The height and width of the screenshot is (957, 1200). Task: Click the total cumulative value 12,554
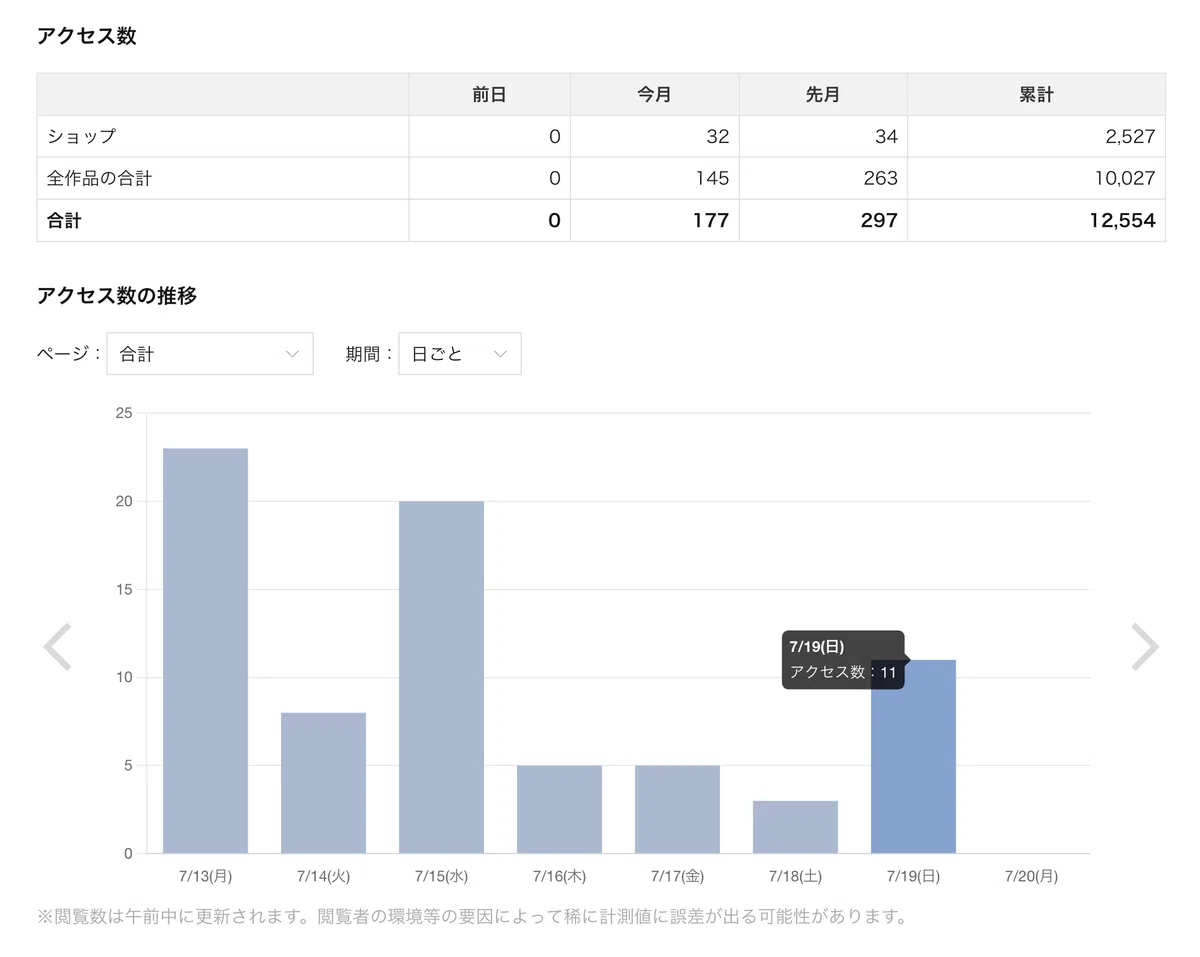(1123, 221)
